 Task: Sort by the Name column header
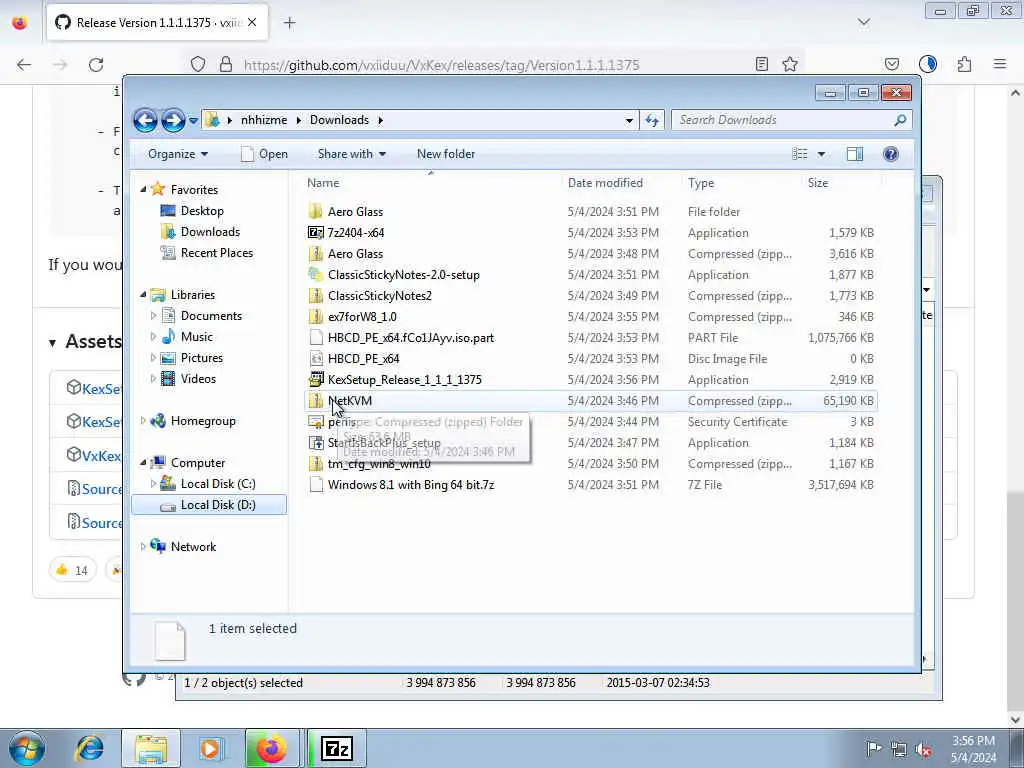[430, 183]
